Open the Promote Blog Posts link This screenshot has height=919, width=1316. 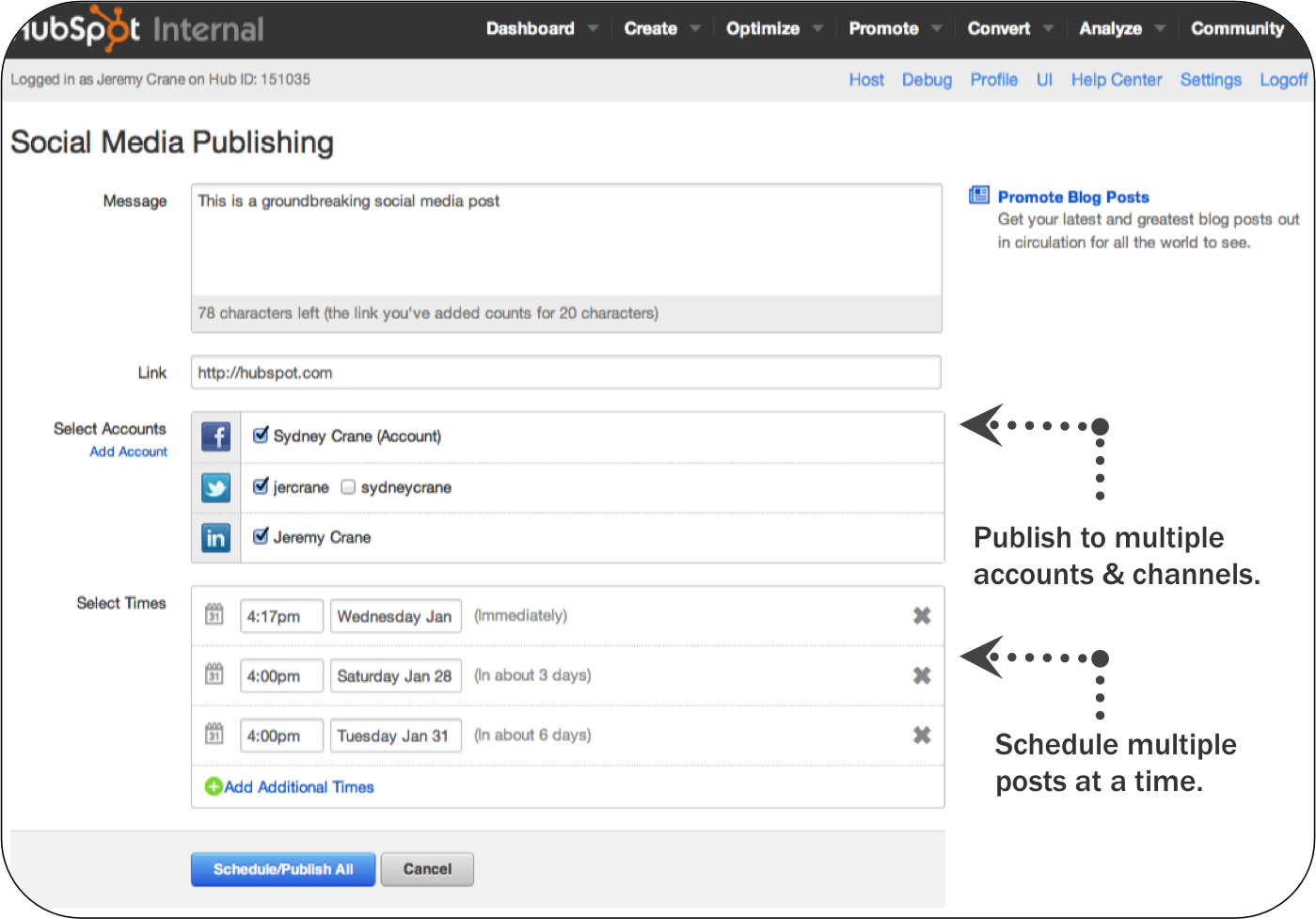(1073, 197)
